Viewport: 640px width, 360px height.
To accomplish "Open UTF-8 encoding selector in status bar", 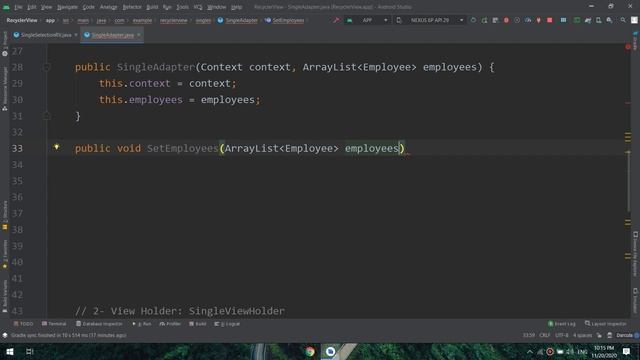I will pyautogui.click(x=562, y=335).
